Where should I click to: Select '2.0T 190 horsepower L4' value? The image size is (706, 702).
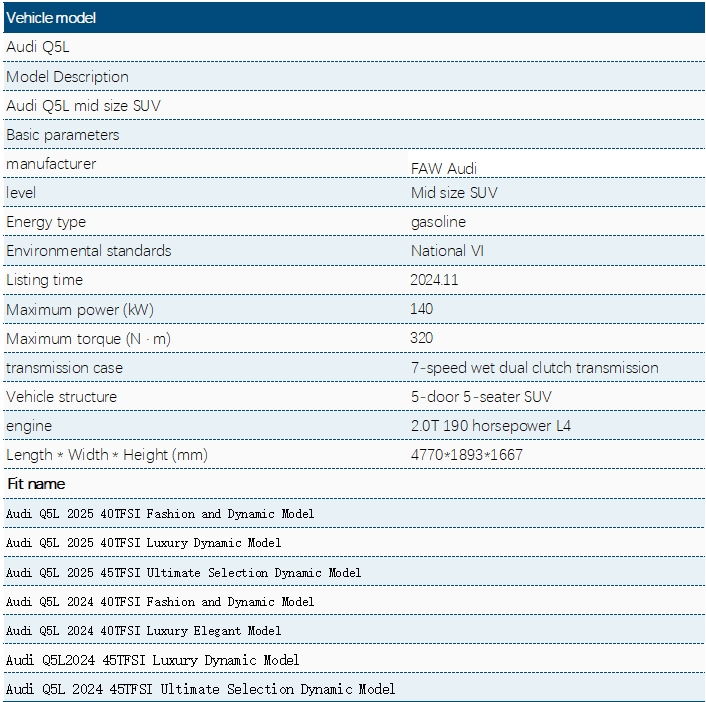click(491, 426)
